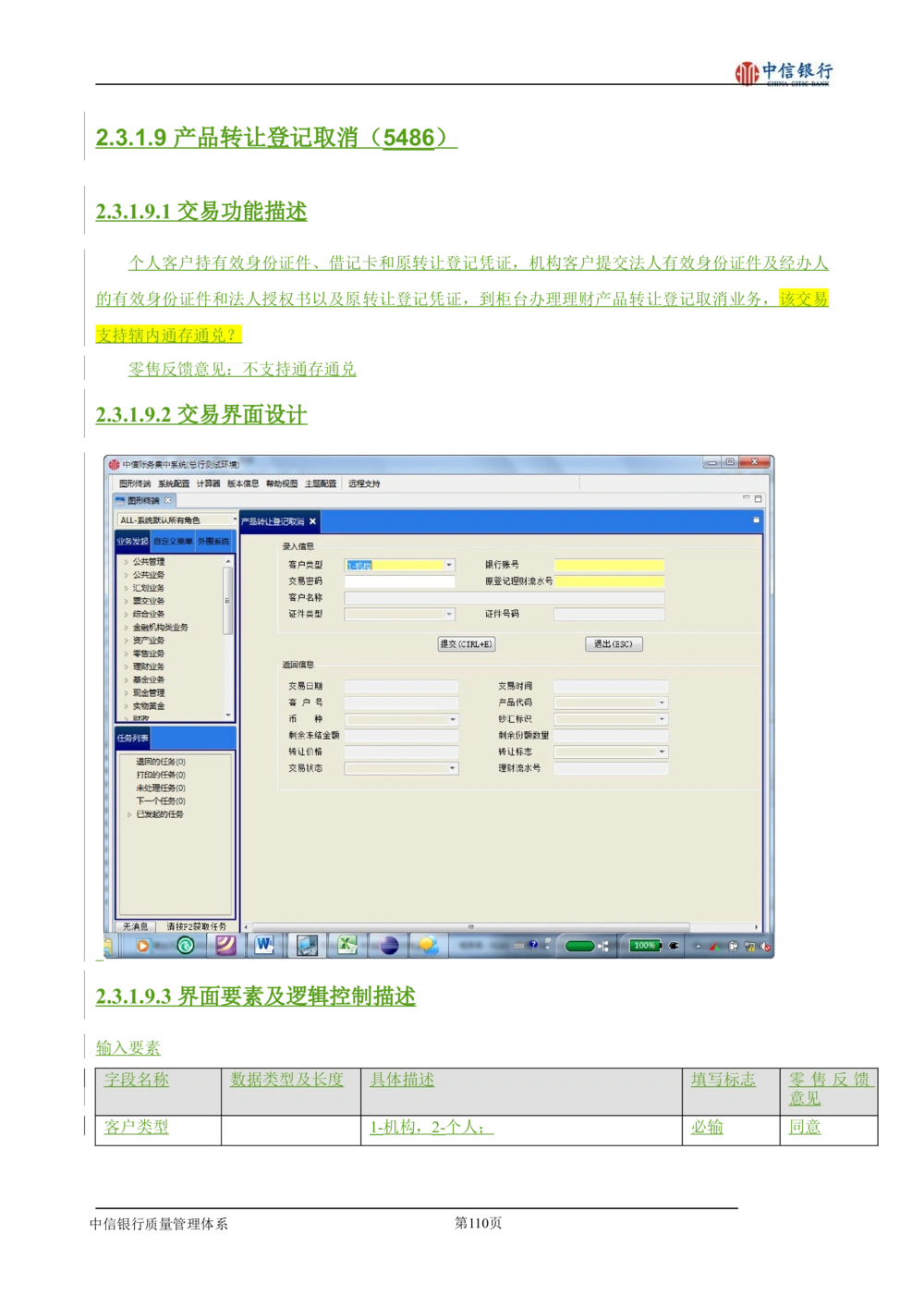Open the 系统配置 menu
Screen dimensions: 924x1308
point(173,483)
